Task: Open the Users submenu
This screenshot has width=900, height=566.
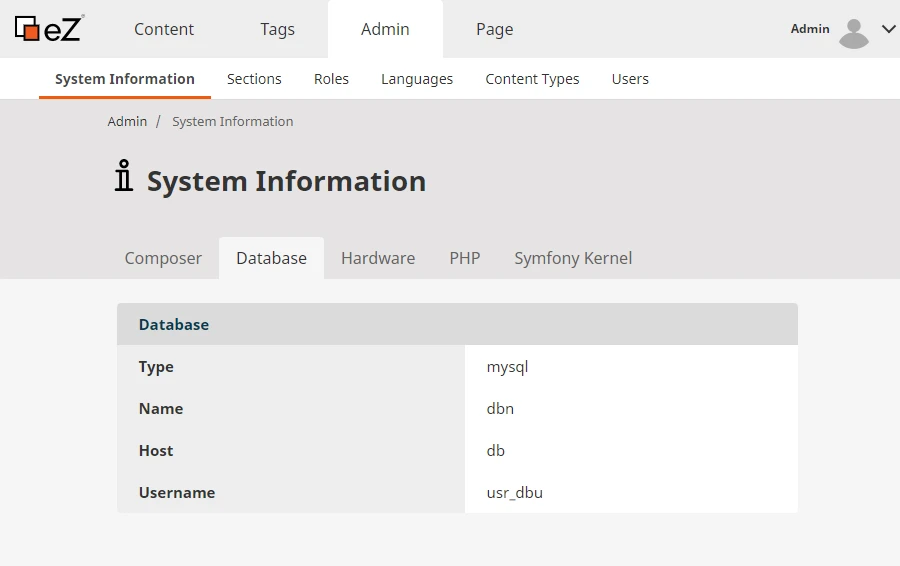Action: point(630,79)
